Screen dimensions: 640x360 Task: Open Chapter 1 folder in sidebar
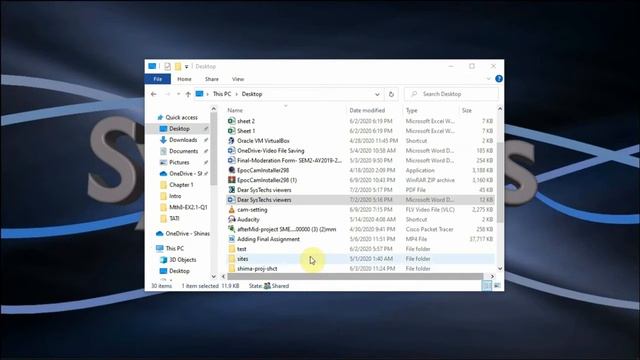click(181, 185)
